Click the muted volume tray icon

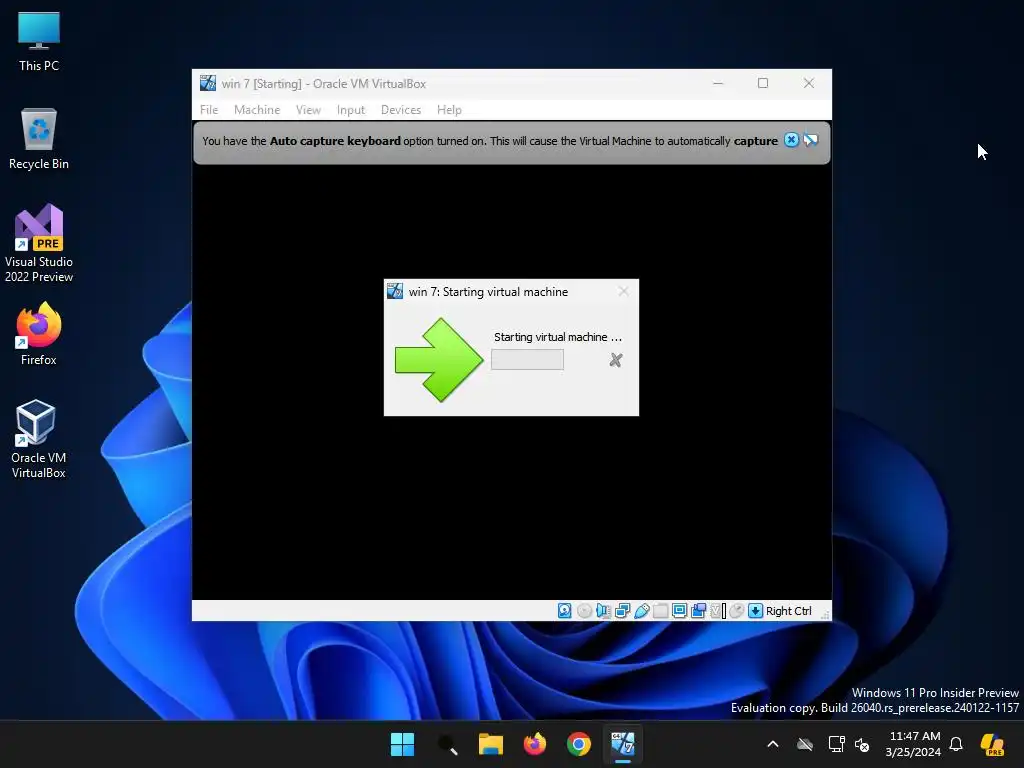[862, 744]
